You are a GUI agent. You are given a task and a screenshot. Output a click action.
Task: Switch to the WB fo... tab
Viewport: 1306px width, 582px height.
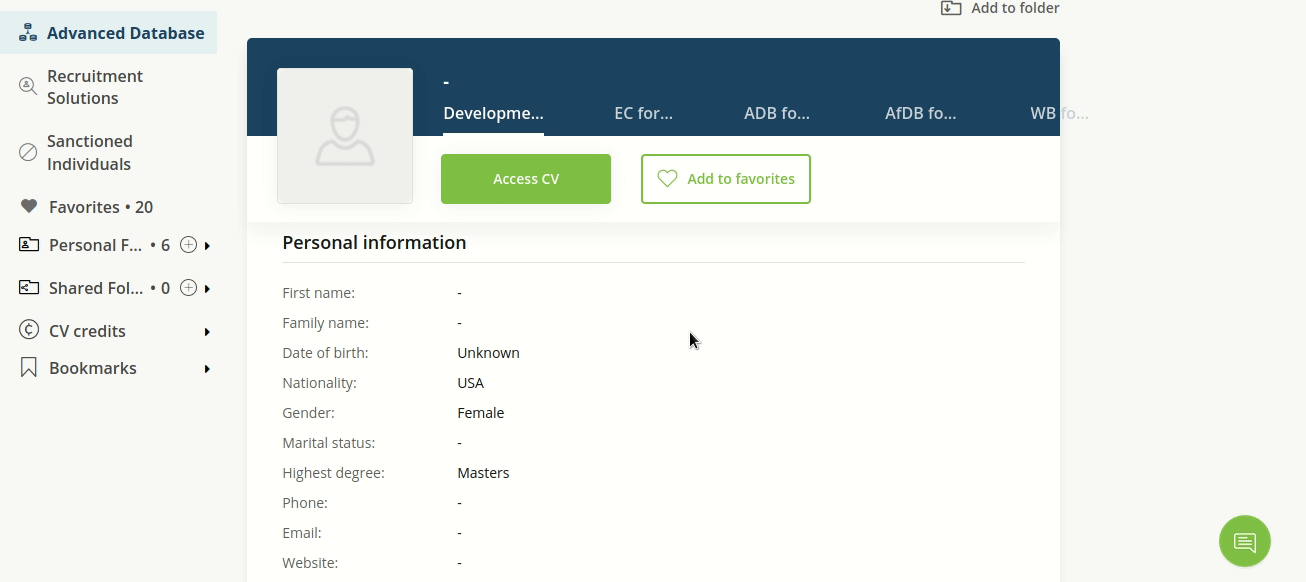click(1059, 113)
